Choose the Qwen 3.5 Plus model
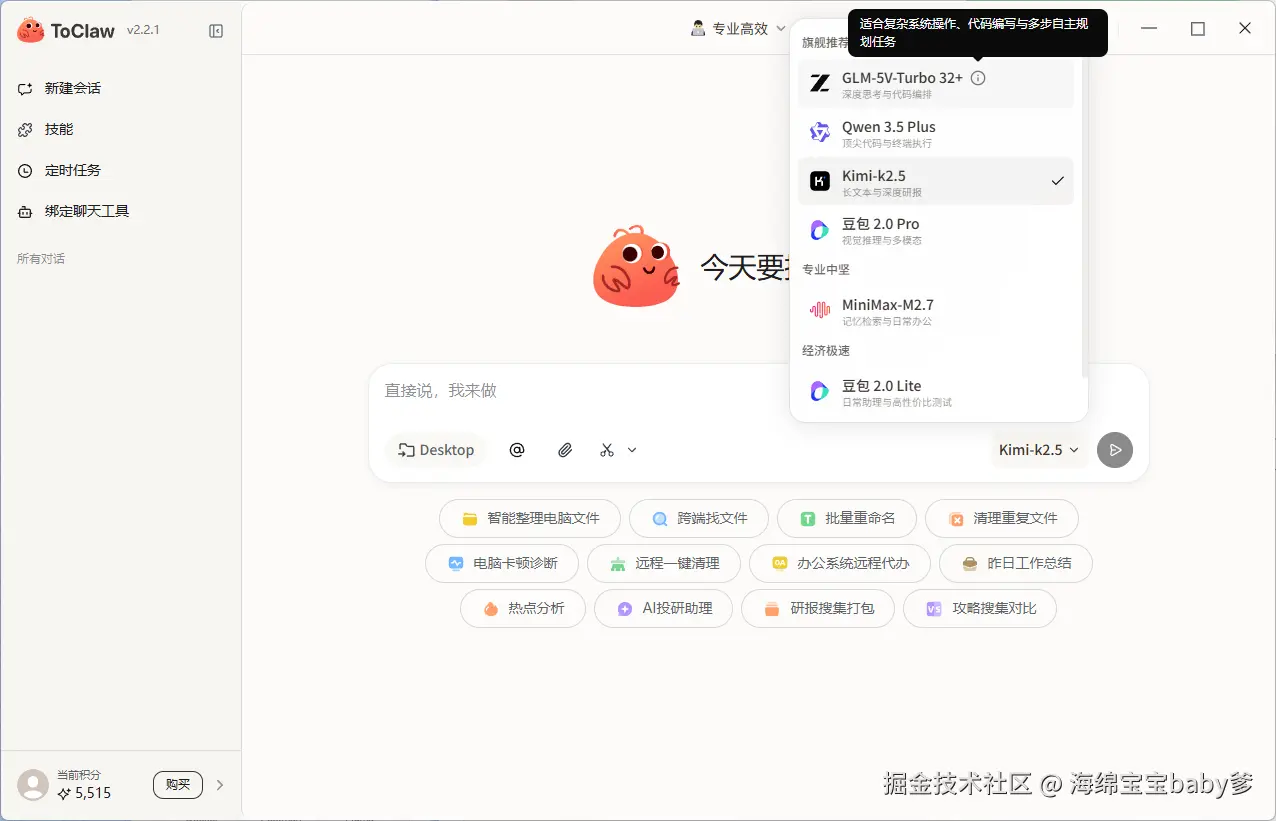 936,133
